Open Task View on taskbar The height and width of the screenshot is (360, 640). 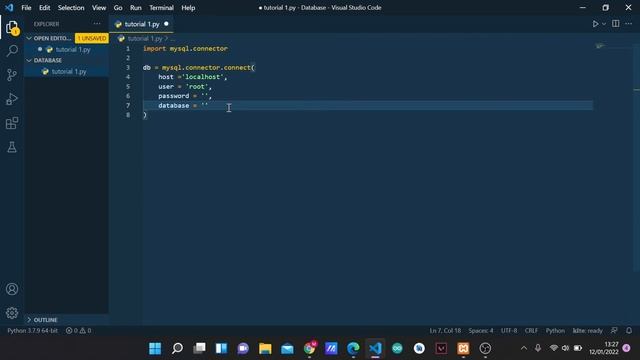point(199,348)
